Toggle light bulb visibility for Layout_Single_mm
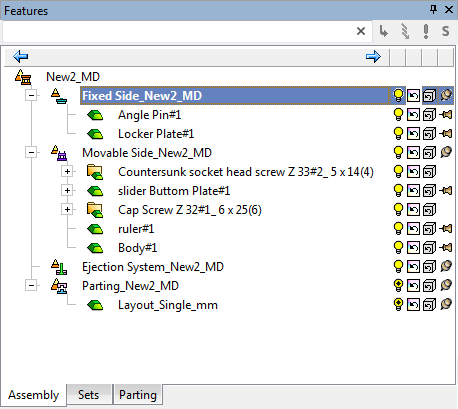This screenshot has height=409, width=458. [398, 305]
